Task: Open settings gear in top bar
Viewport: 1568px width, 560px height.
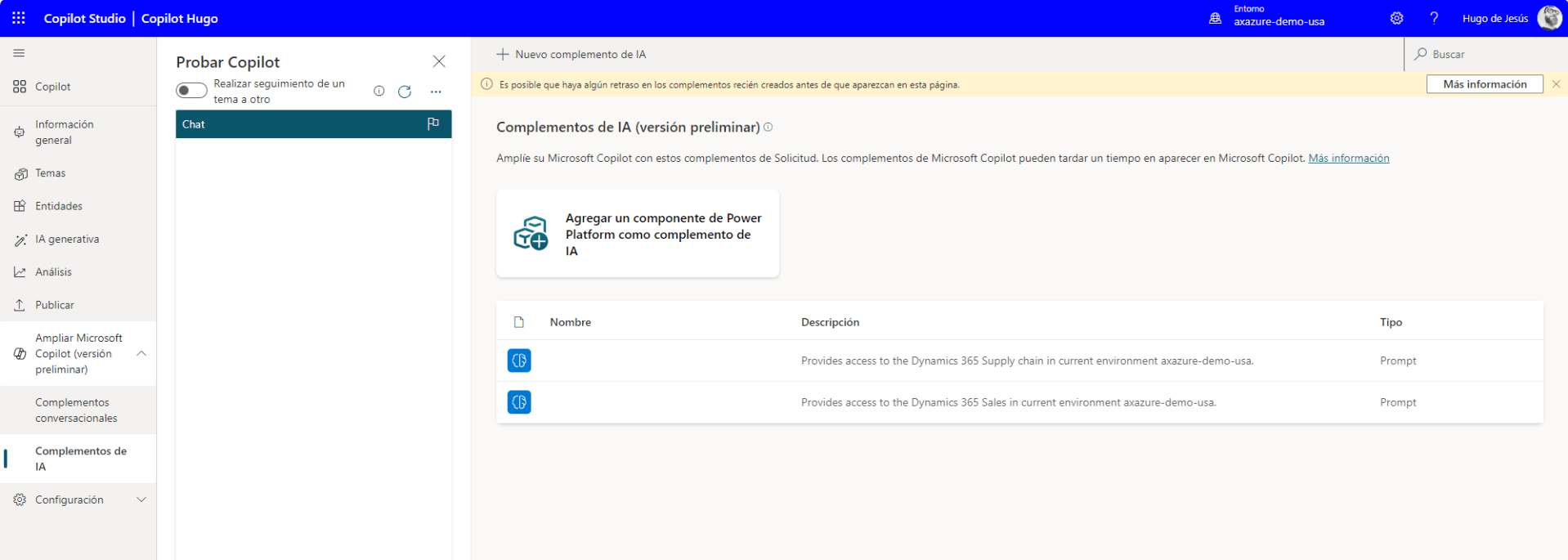Action: click(x=1396, y=18)
